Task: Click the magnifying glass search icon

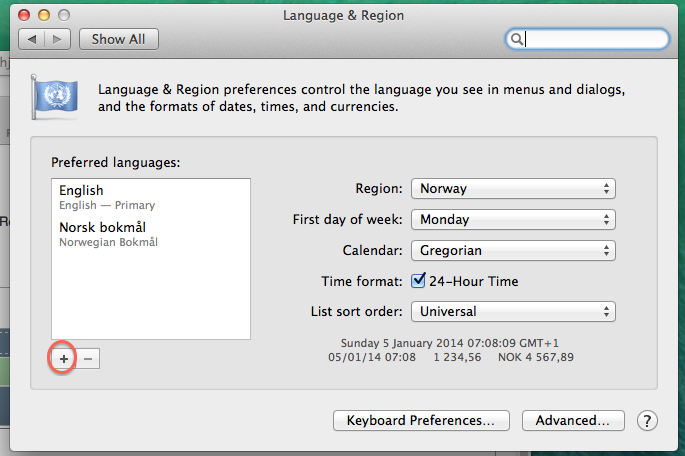Action: (x=517, y=39)
